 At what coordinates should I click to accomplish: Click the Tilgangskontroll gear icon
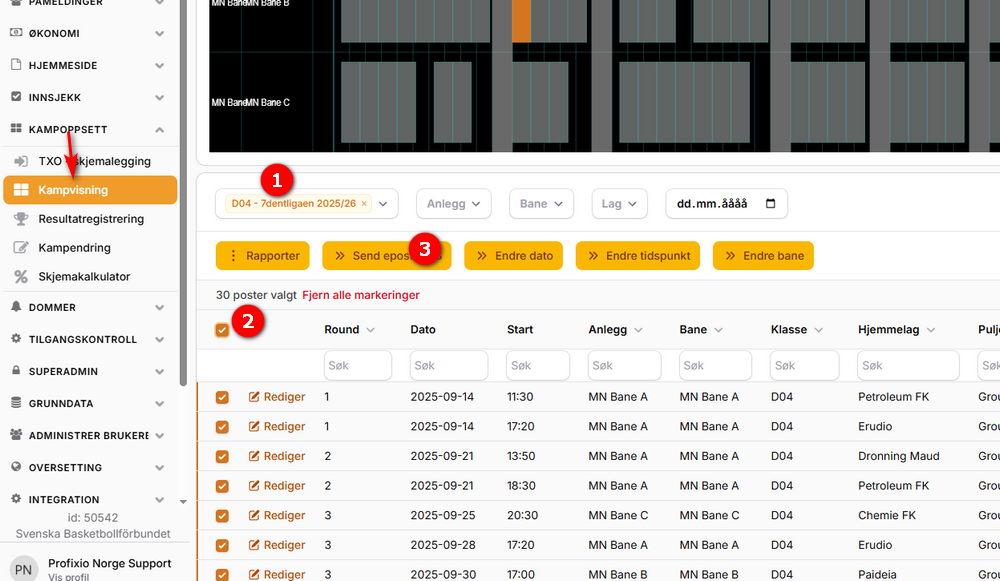point(17,339)
